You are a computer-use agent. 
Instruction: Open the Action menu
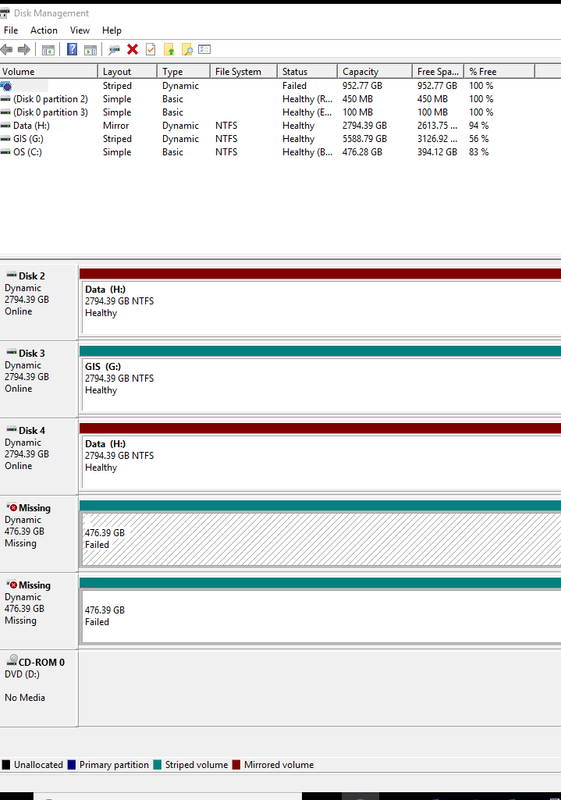click(x=44, y=30)
